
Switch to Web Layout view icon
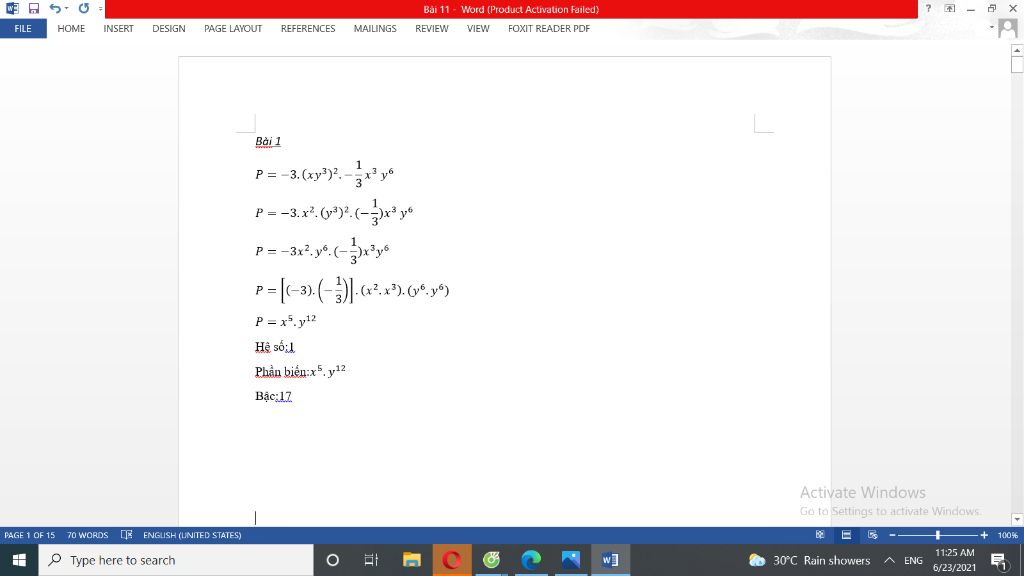tap(872, 535)
